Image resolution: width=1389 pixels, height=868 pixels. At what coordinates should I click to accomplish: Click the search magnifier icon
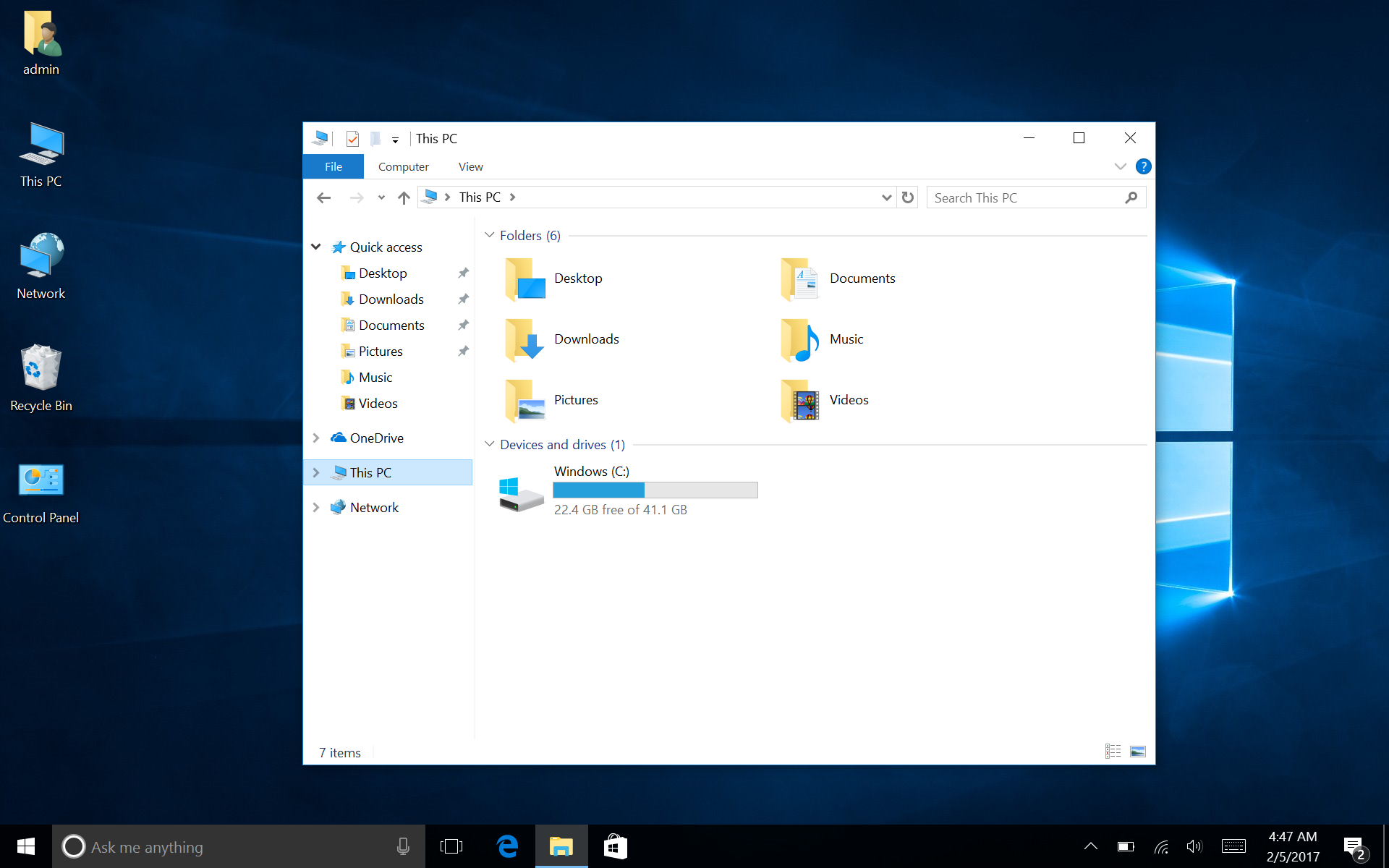pos(1131,197)
